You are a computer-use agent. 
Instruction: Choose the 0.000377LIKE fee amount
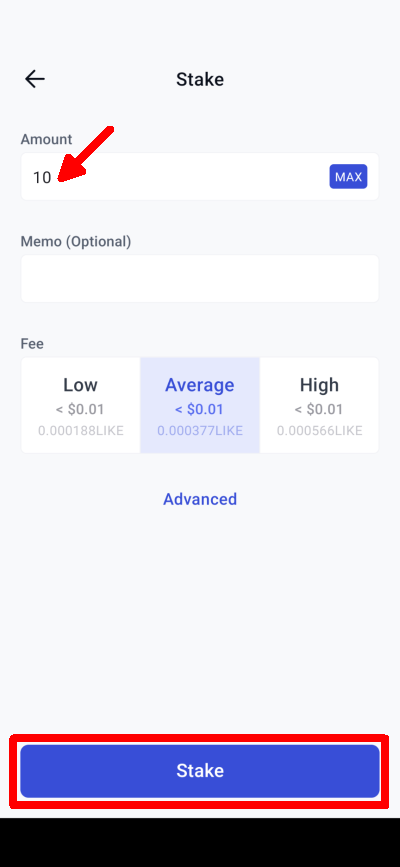click(x=200, y=431)
